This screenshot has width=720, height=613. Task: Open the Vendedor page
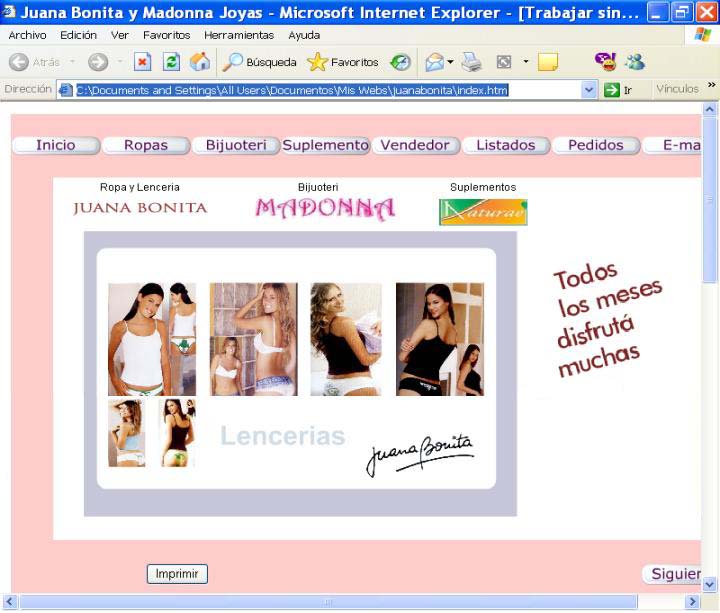[415, 146]
